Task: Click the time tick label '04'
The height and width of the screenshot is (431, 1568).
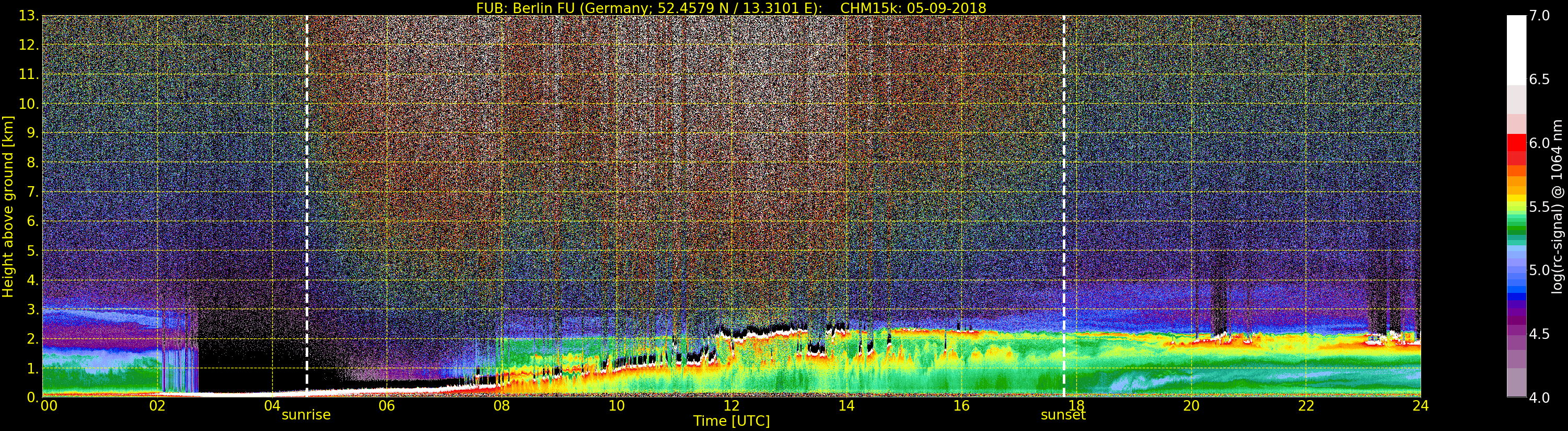Action: (x=272, y=406)
